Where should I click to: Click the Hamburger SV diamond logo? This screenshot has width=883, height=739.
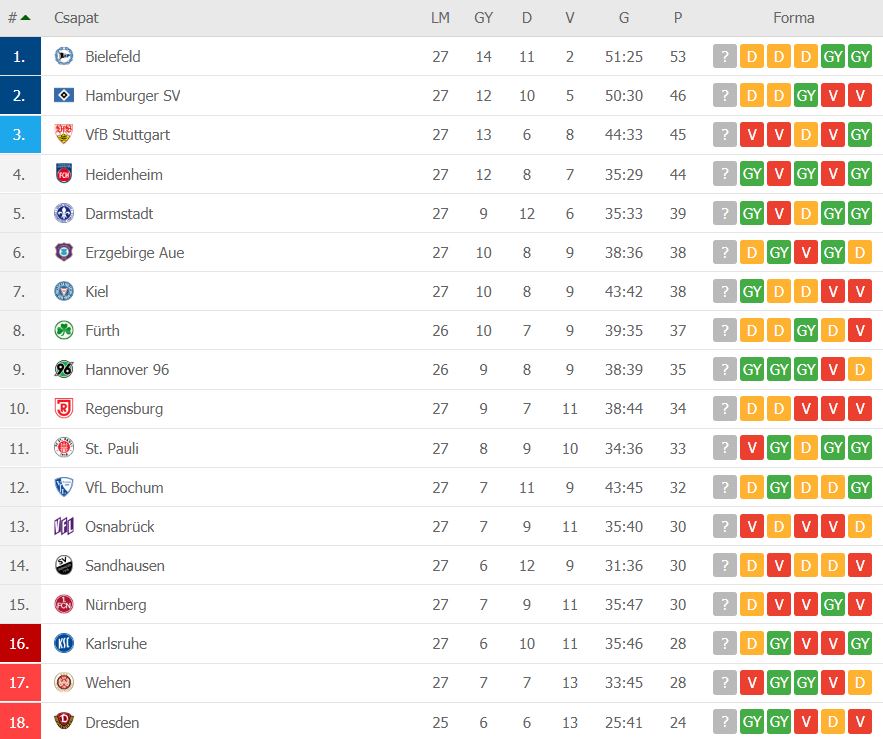64,95
